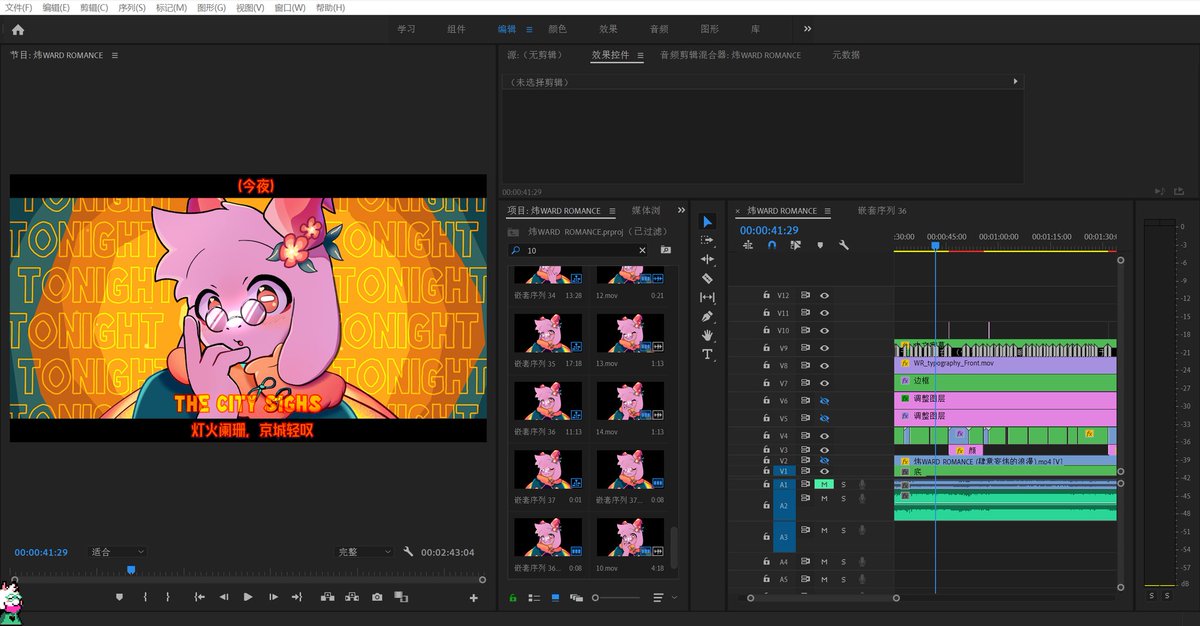Open 序列(S) menu
Image resolution: width=1200 pixels, height=626 pixels.
coord(132,7)
